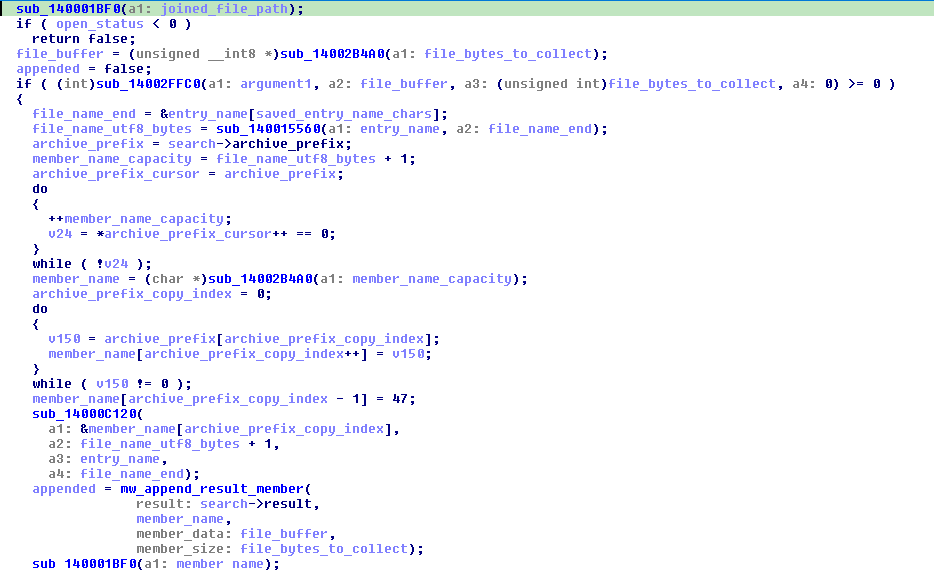Select 'archive_prefix_copy_index = 0;' variable name
The width and height of the screenshot is (934, 570).
pos(132,294)
